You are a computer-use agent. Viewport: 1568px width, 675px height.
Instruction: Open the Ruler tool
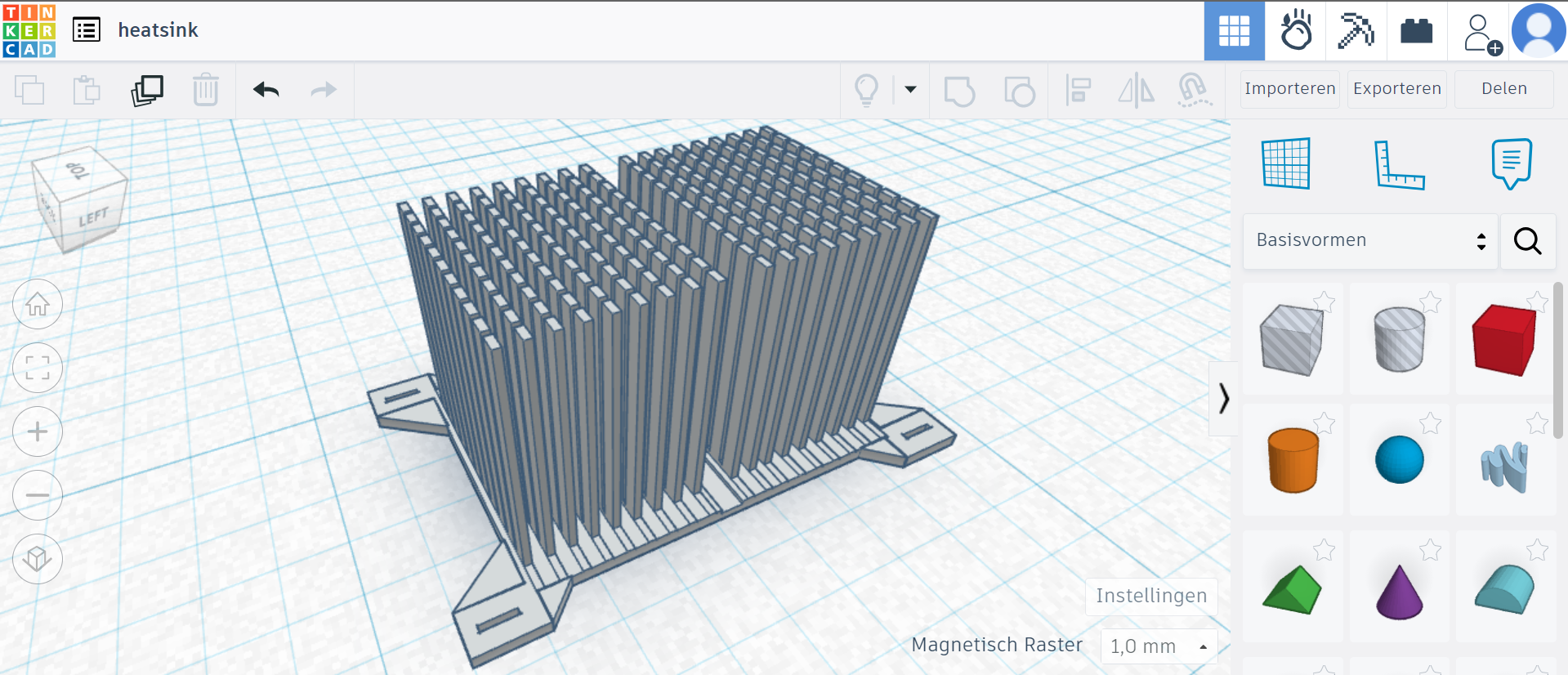tap(1398, 164)
